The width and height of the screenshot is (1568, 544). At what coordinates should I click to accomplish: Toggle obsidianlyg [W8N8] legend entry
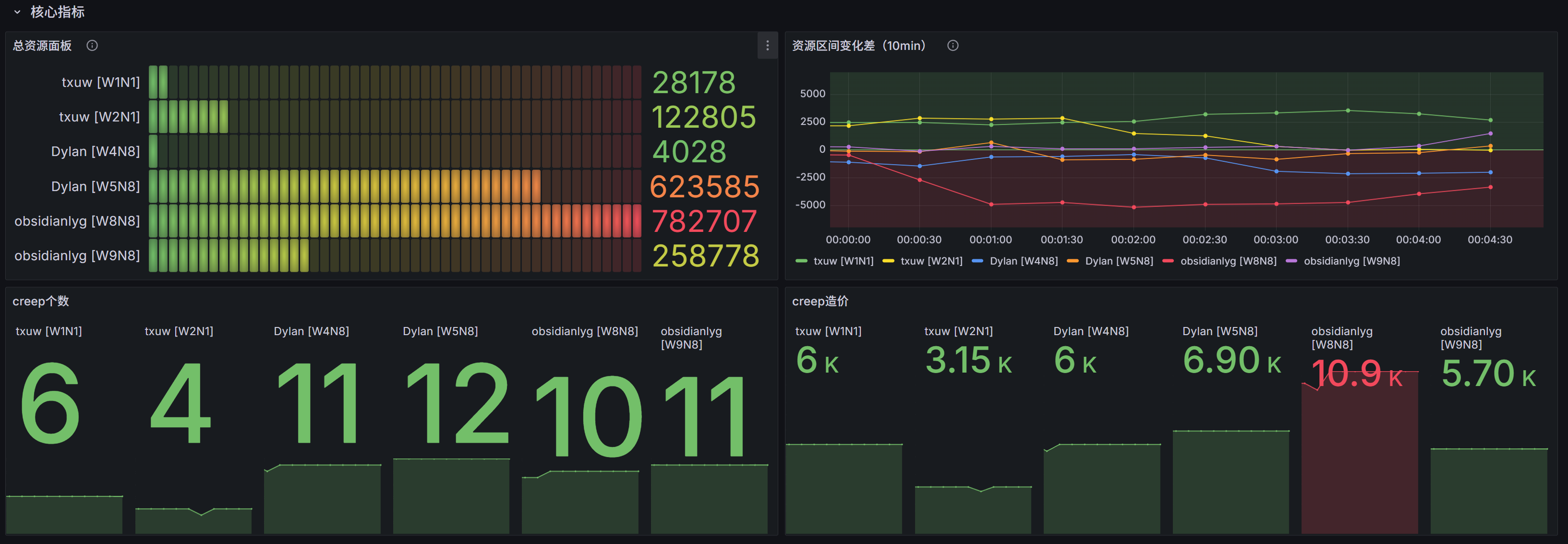click(x=1228, y=261)
